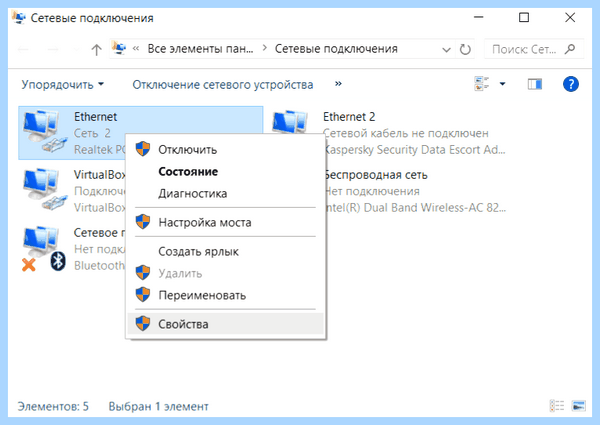Choose Создать ярлык in the context menu

pos(226,251)
